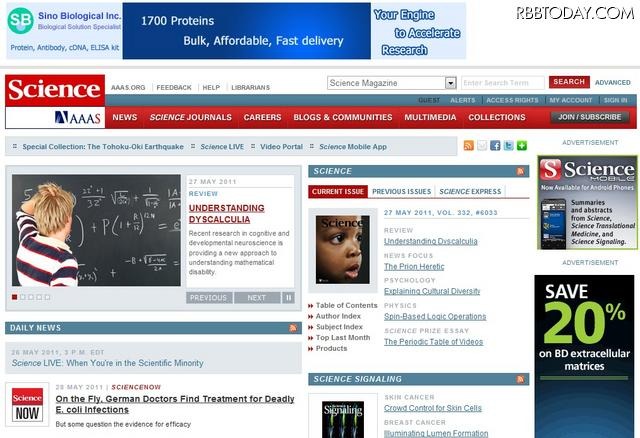This screenshot has width=640, height=438.
Task: Open the AAAS.ORG link
Action: pos(128,87)
